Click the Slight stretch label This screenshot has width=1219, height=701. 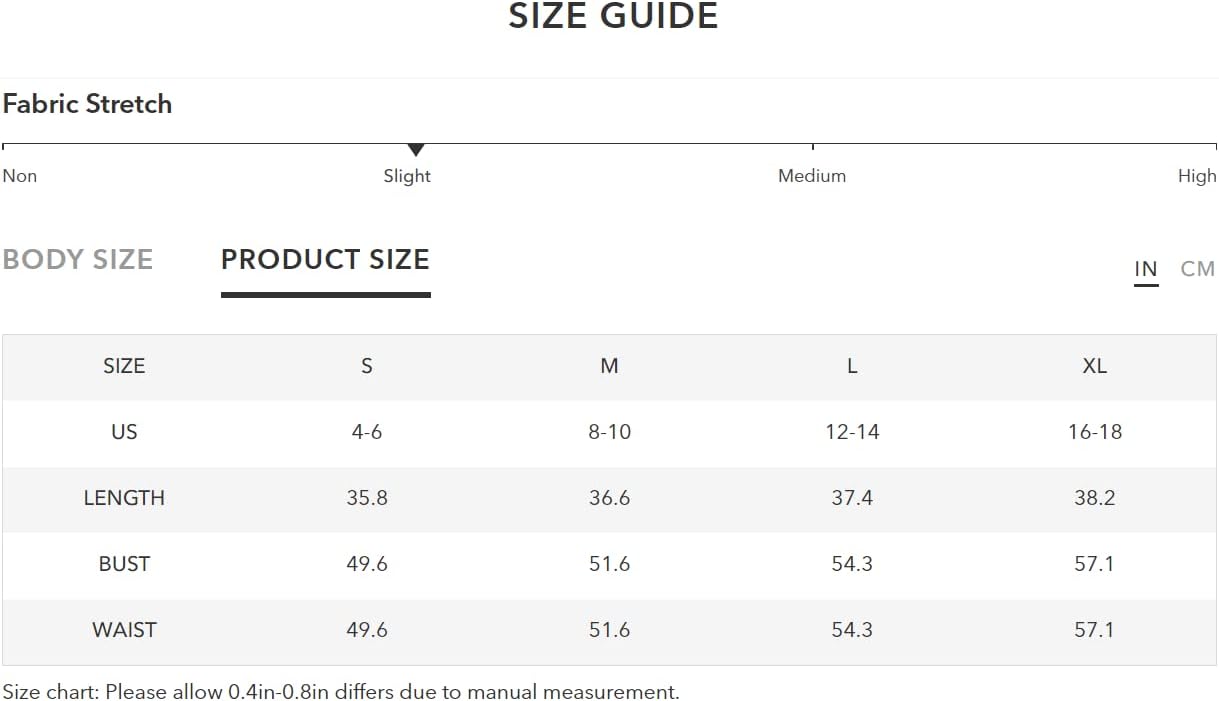coord(407,176)
